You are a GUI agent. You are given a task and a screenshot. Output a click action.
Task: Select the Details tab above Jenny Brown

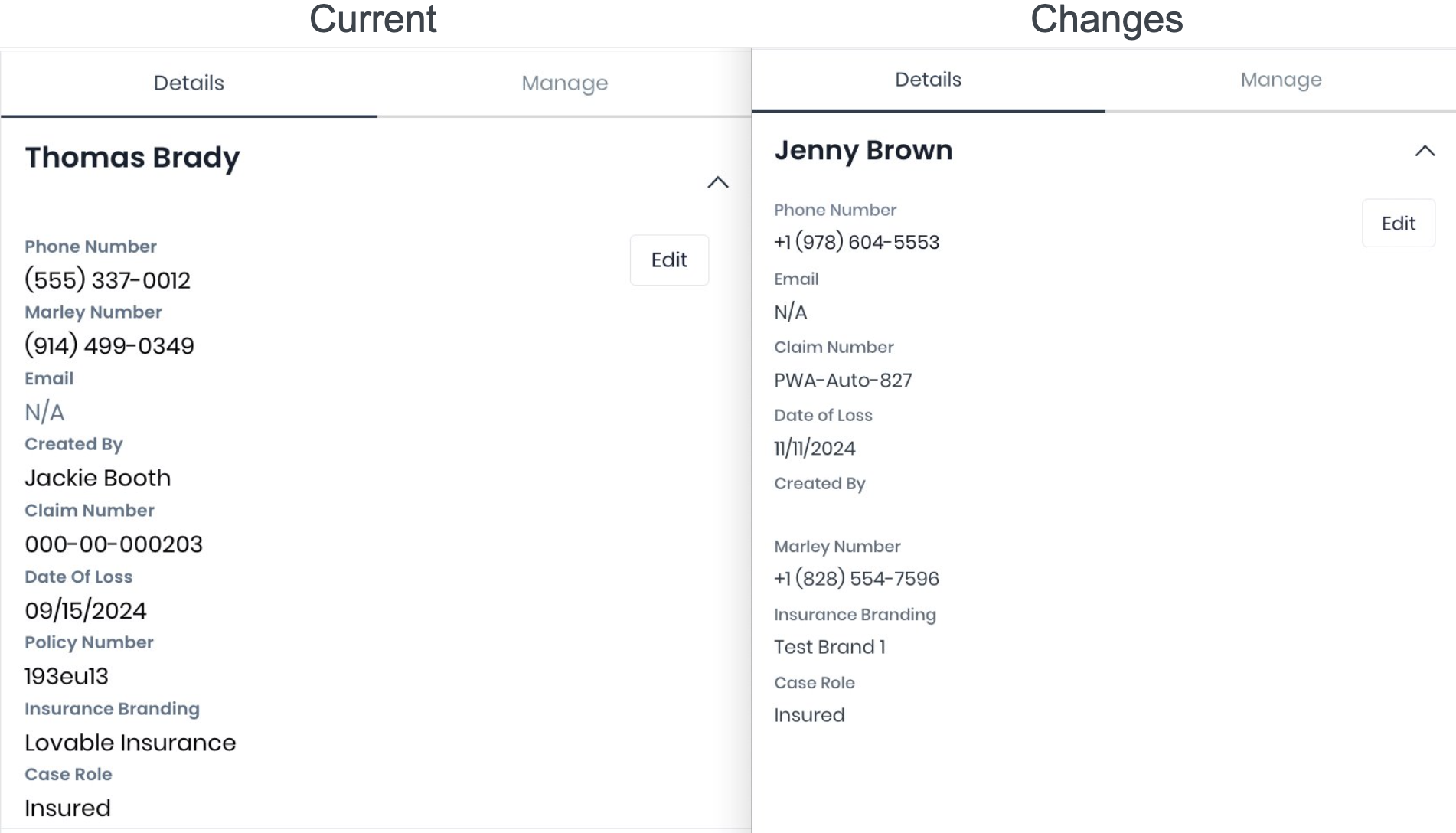point(928,80)
